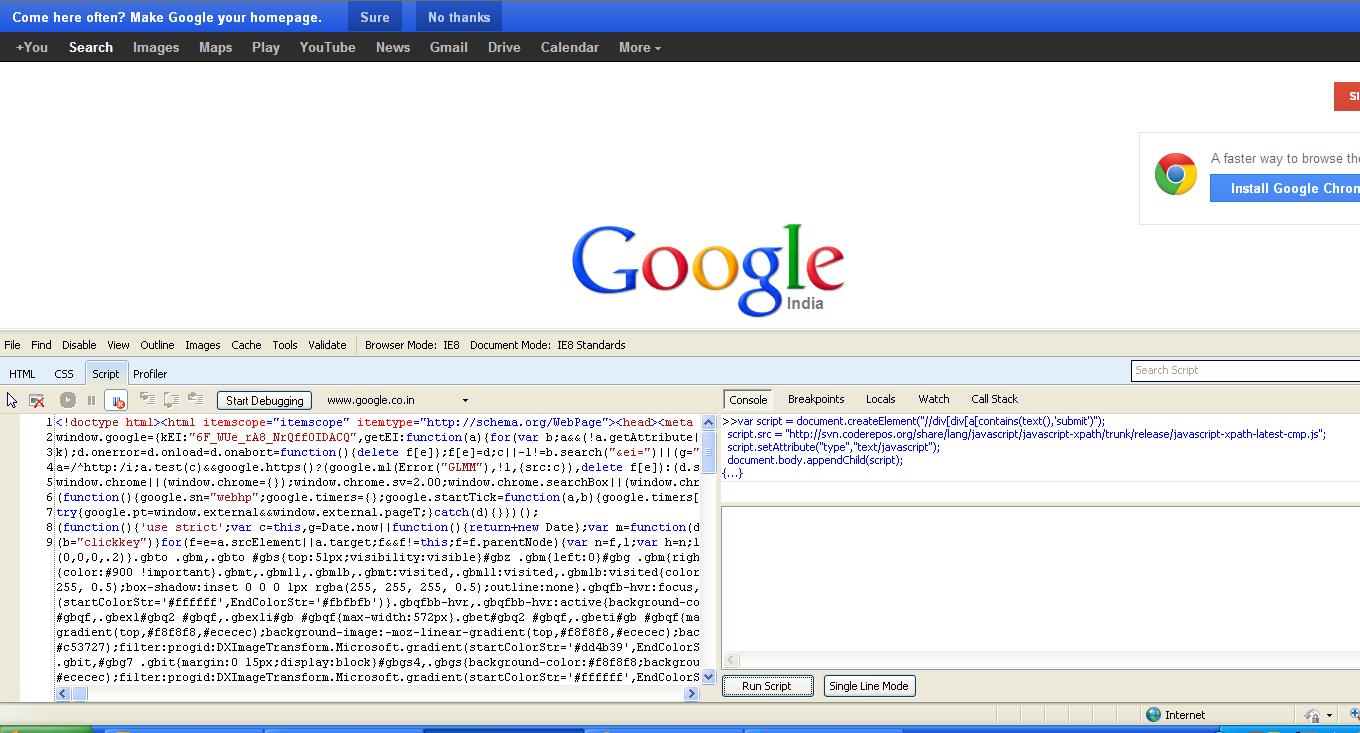This screenshot has width=1360, height=733.
Task: Switch to the CSS tab
Action: click(64, 373)
